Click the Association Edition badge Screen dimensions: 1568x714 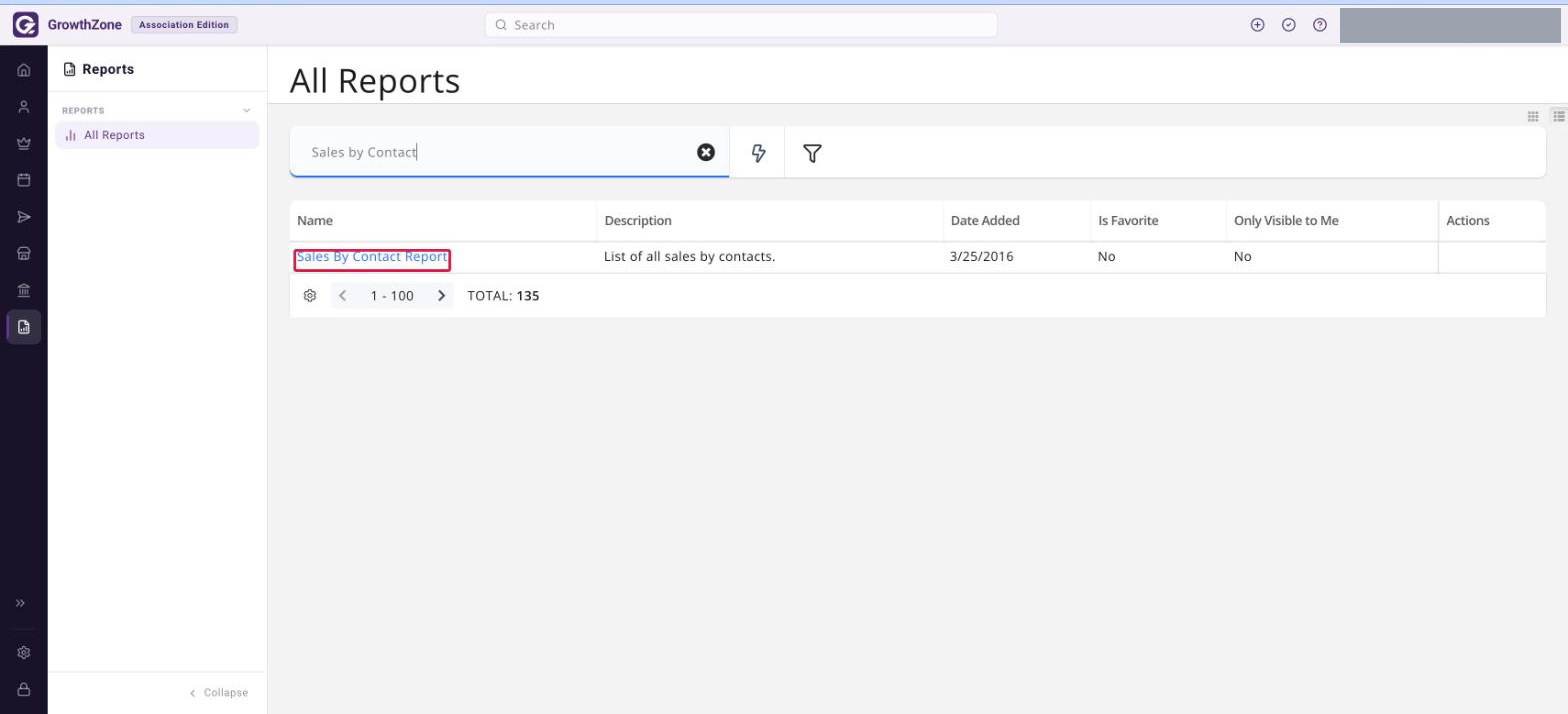pos(184,25)
